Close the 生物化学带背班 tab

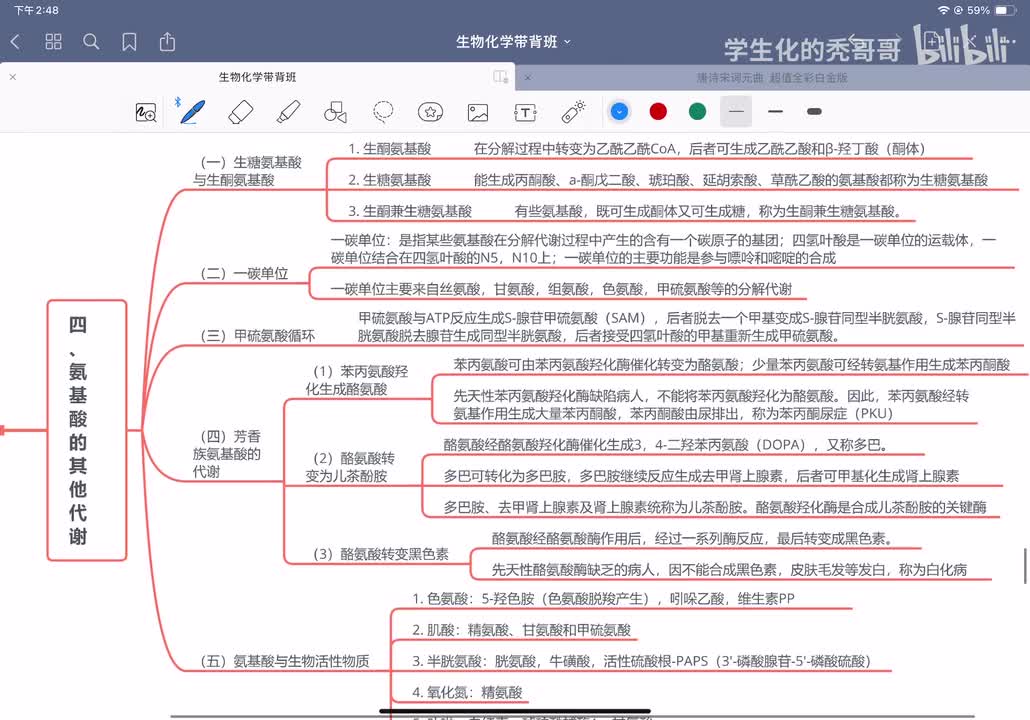click(x=12, y=77)
